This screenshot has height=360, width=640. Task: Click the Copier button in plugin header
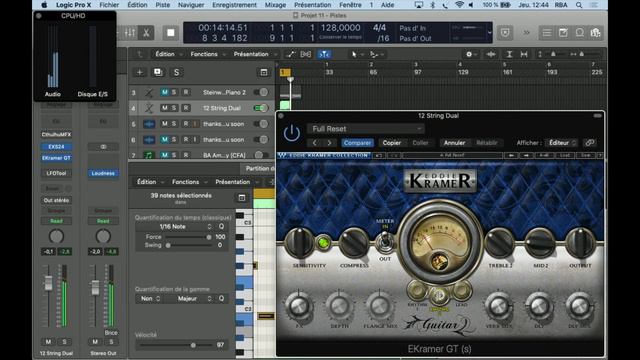(391, 143)
